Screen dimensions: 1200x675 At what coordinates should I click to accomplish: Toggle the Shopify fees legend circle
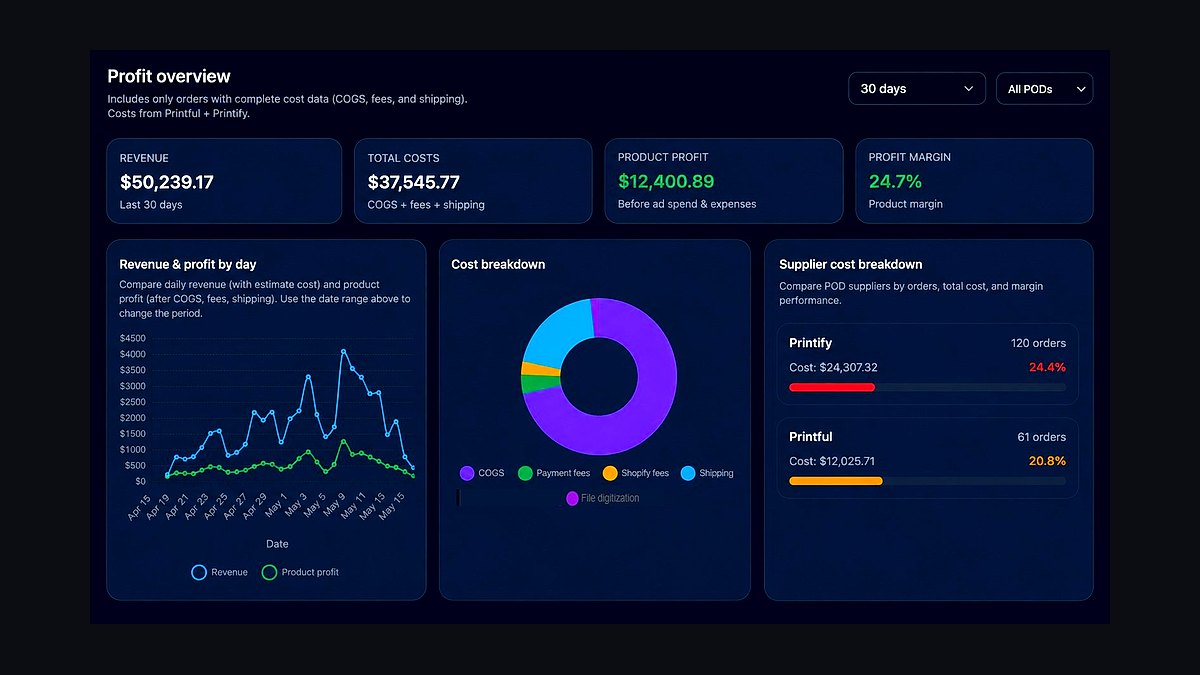(x=610, y=473)
